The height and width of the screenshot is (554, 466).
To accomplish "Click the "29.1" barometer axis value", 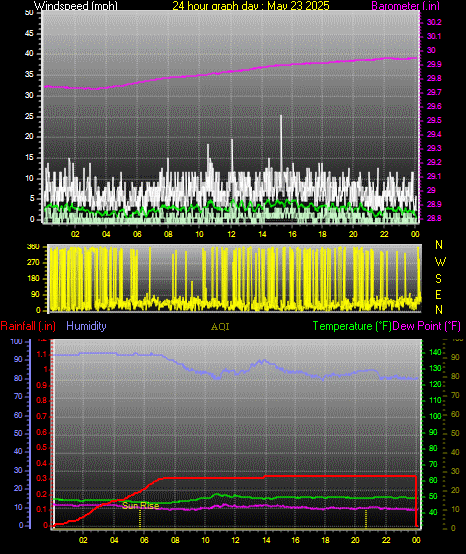I will pyautogui.click(x=434, y=176).
